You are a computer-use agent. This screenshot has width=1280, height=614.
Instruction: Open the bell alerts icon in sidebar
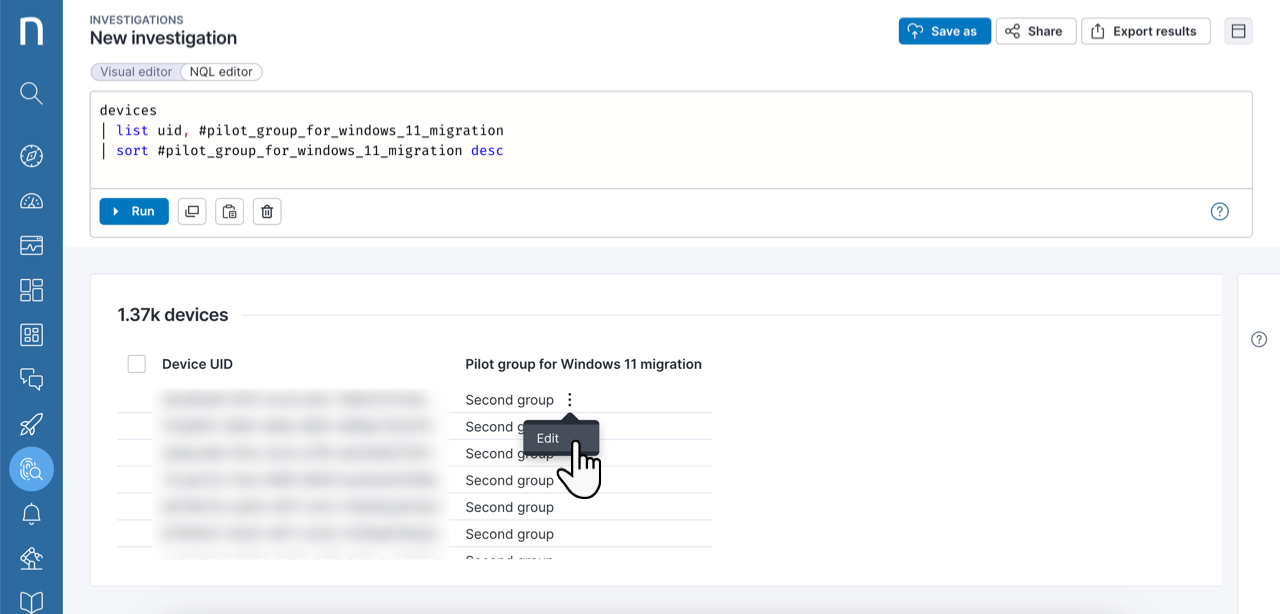point(31,514)
